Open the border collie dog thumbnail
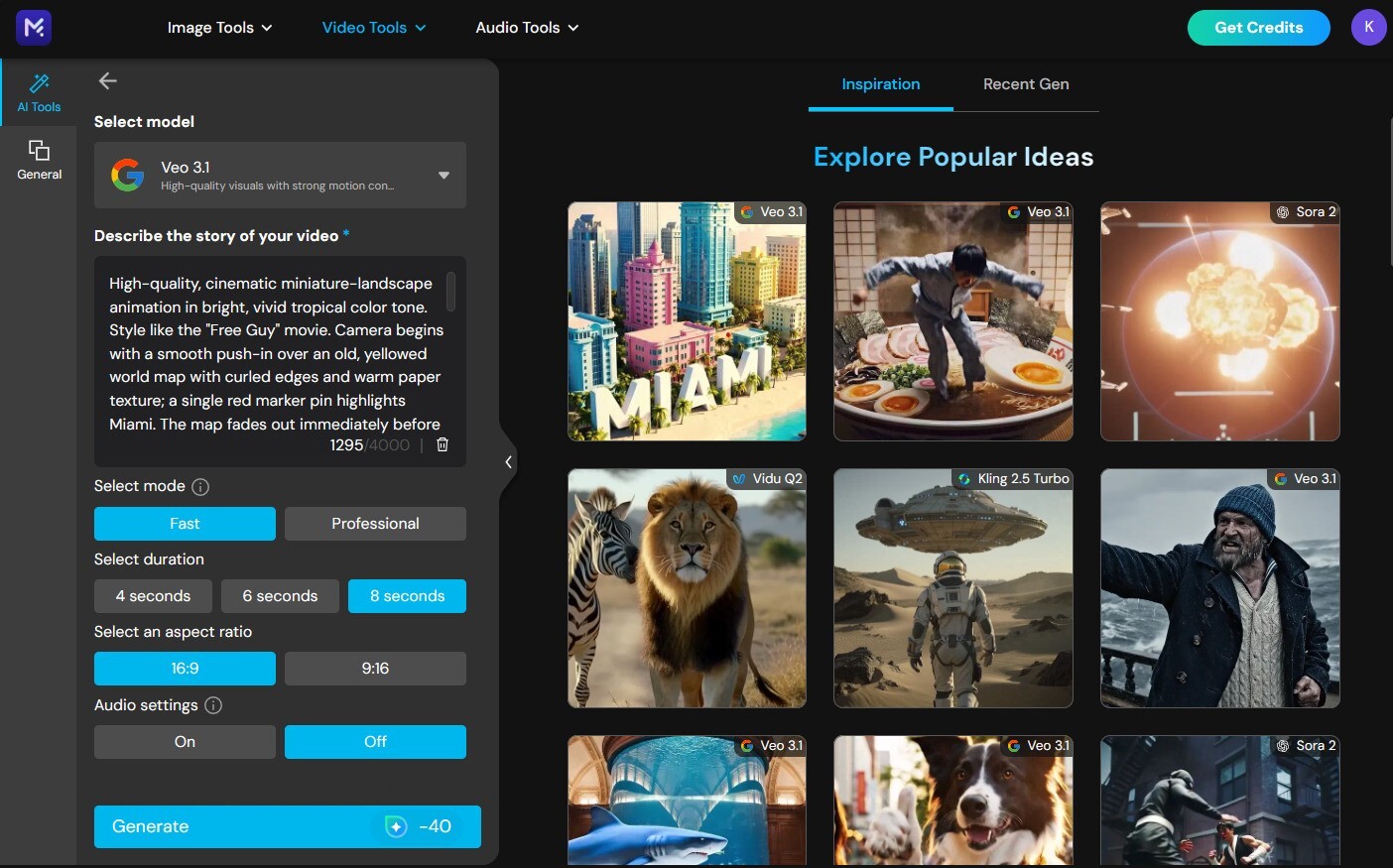 (x=953, y=801)
